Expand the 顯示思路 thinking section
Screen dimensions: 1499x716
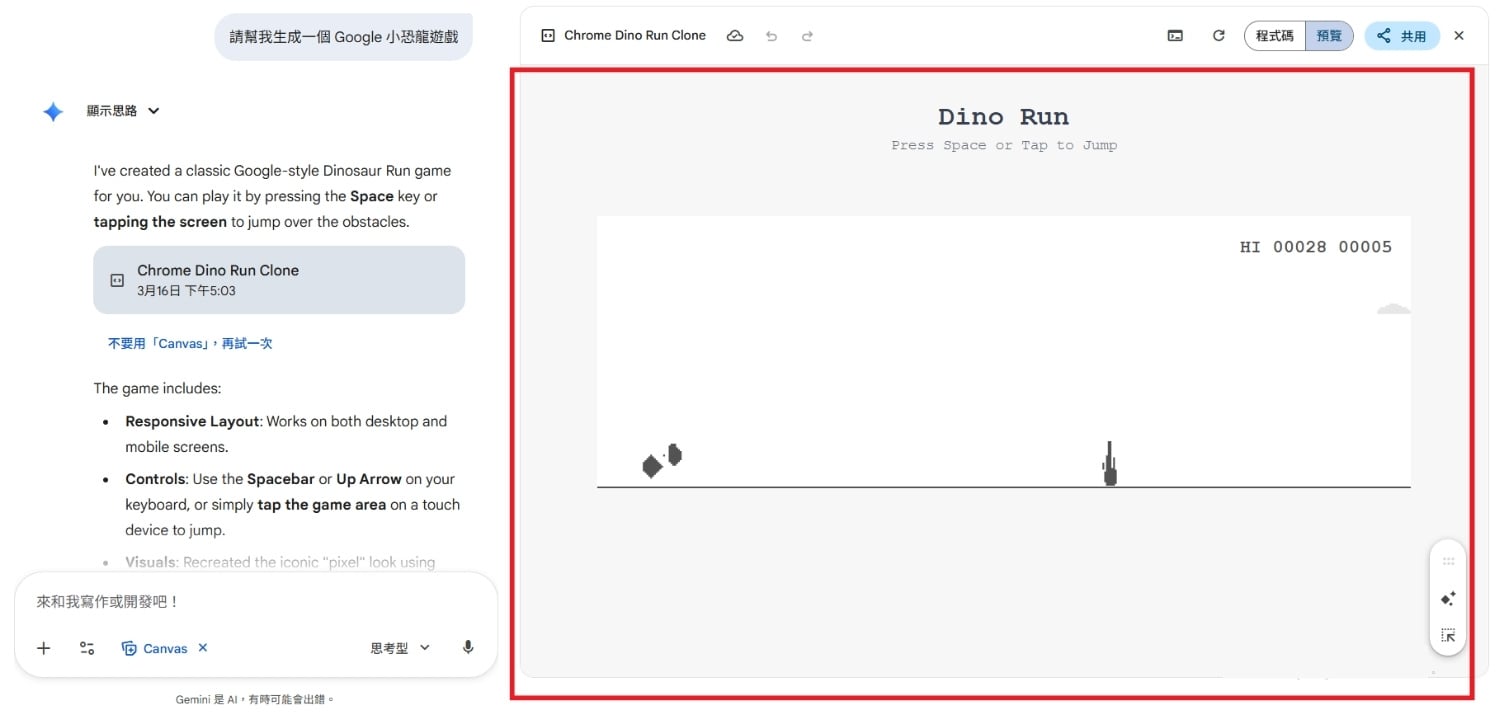pos(123,111)
